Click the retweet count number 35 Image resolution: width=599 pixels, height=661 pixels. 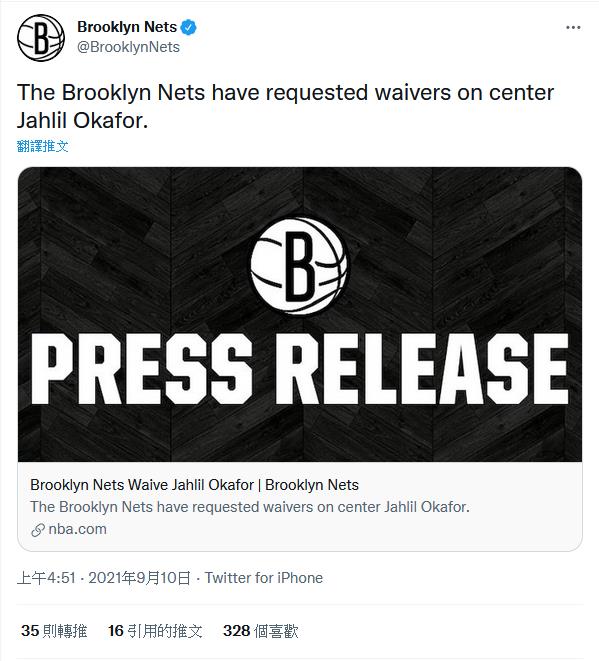30,631
